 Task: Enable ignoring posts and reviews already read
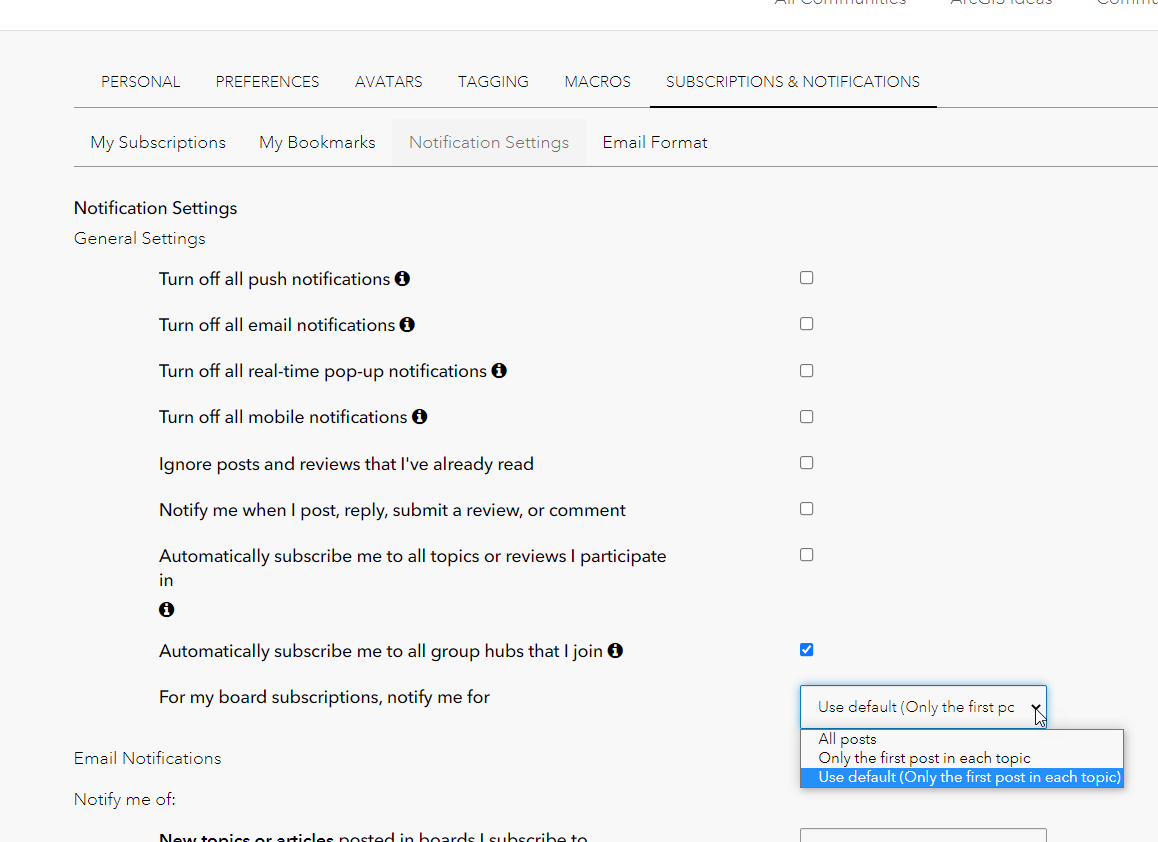click(806, 462)
